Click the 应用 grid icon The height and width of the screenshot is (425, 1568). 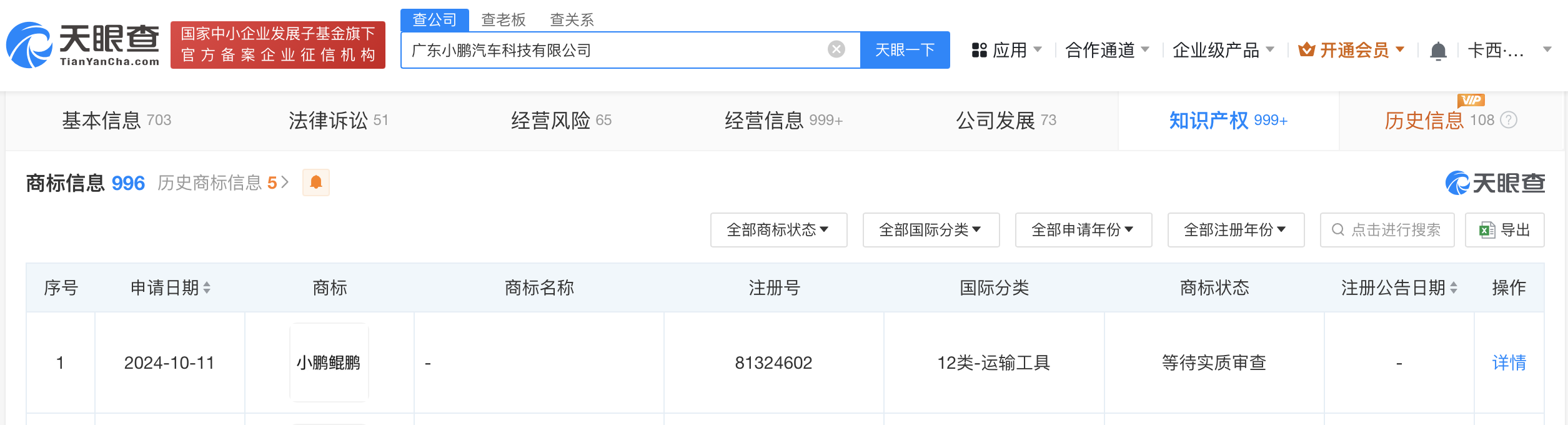(x=979, y=50)
